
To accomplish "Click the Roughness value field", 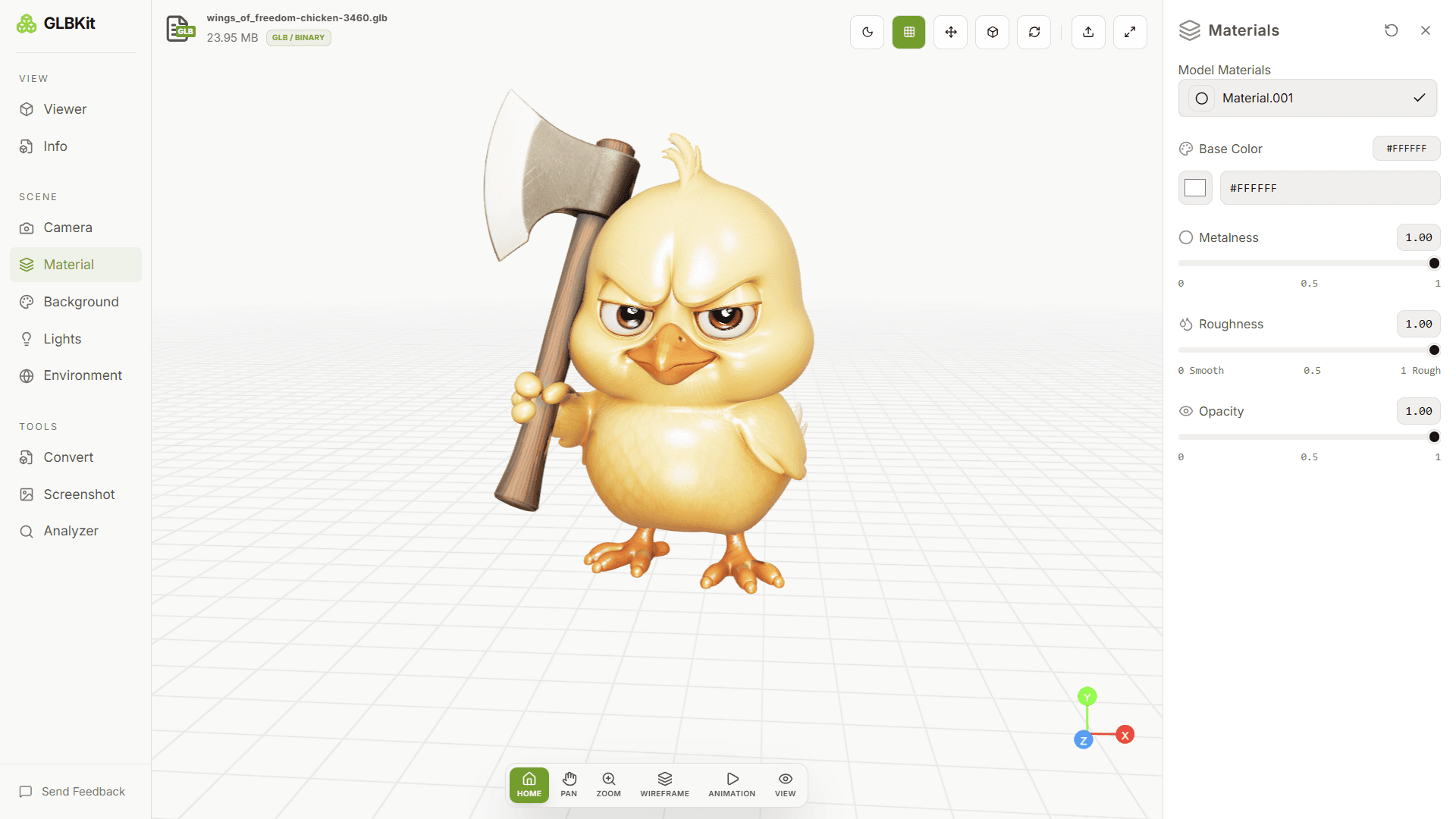I will (x=1418, y=324).
